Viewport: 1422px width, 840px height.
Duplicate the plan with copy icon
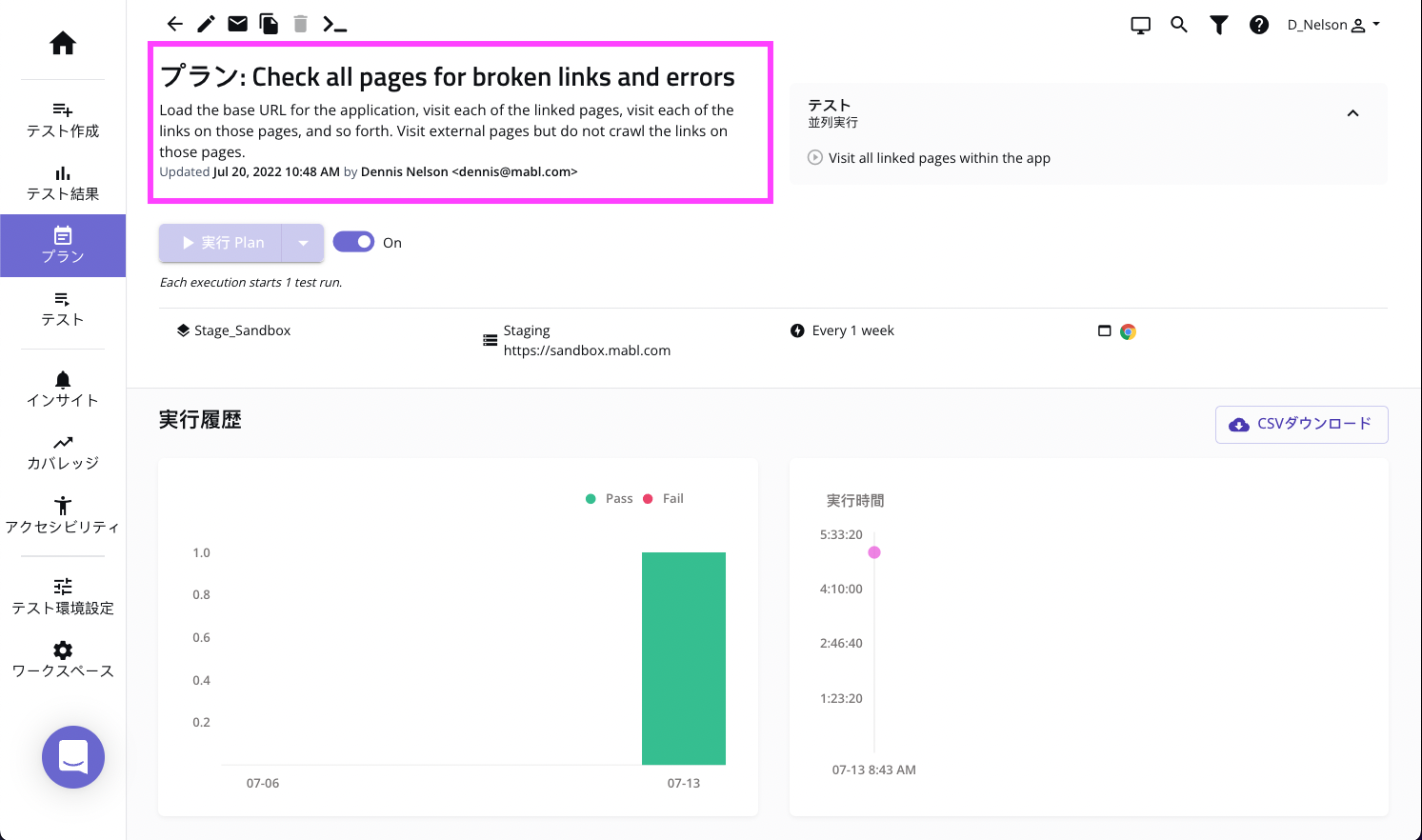(x=269, y=24)
